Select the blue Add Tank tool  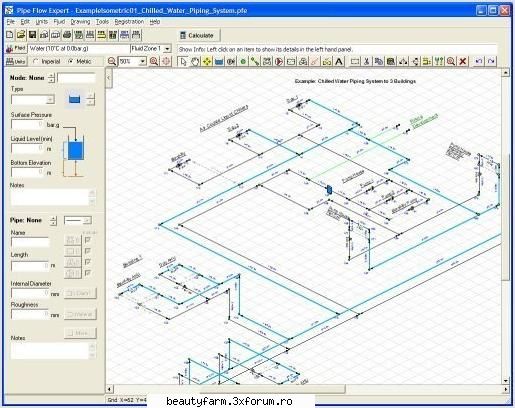[219, 61]
